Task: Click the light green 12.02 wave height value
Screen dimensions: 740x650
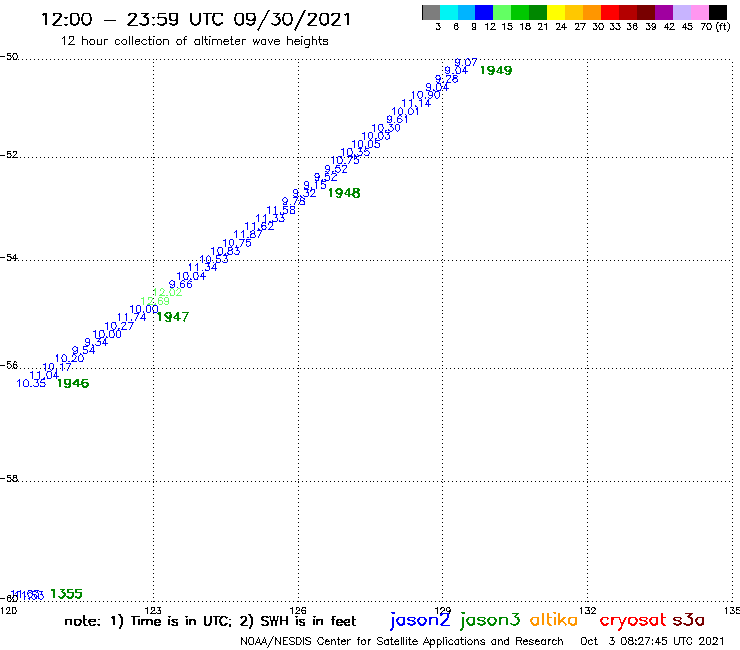Action: click(x=167, y=293)
